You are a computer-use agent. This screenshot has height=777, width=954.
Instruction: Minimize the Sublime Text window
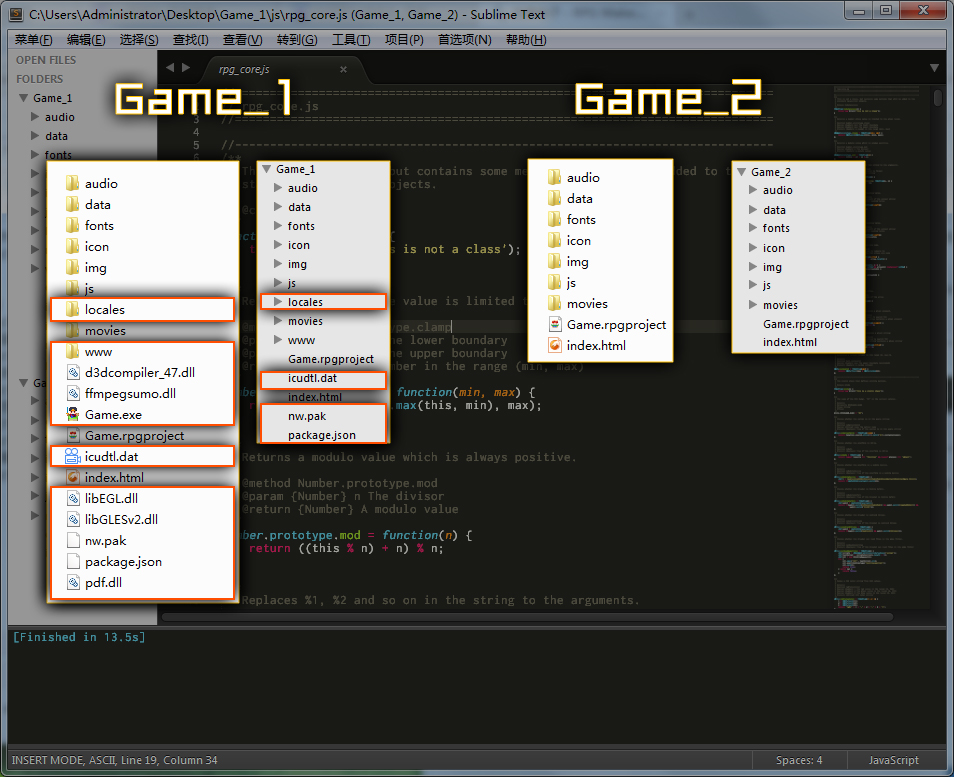tap(859, 11)
